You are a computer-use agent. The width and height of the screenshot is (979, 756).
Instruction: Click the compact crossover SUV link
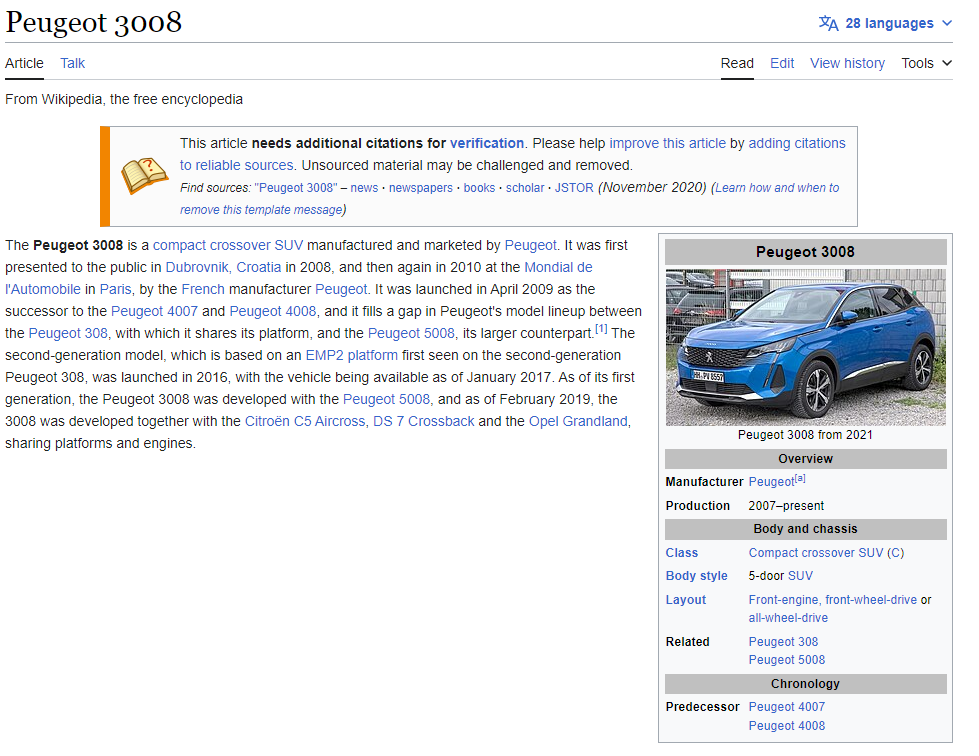(x=228, y=245)
